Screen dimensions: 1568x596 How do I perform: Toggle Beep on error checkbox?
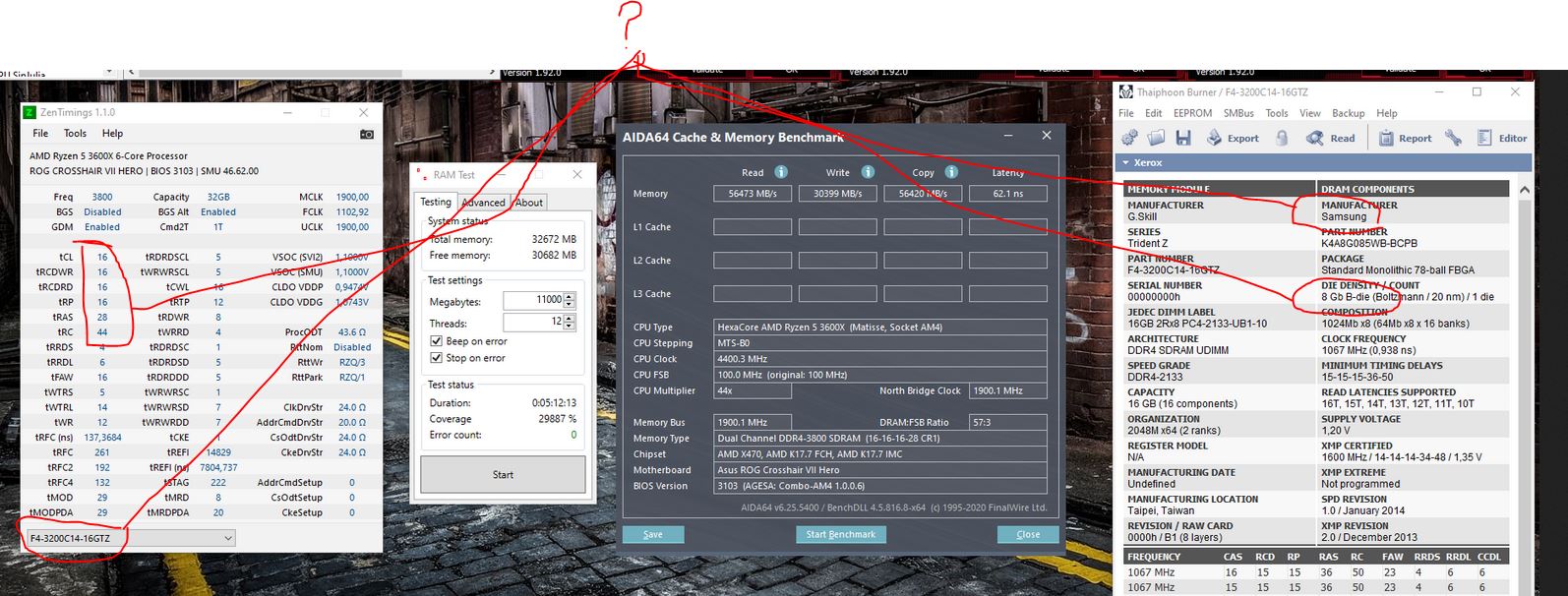point(436,341)
